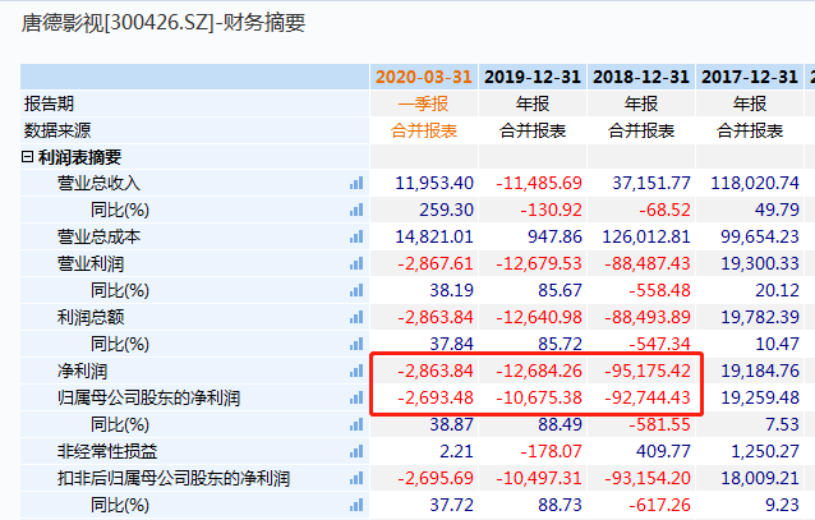Image resolution: width=815 pixels, height=520 pixels.
Task: Click the value 19,259.48
Action: (x=760, y=398)
